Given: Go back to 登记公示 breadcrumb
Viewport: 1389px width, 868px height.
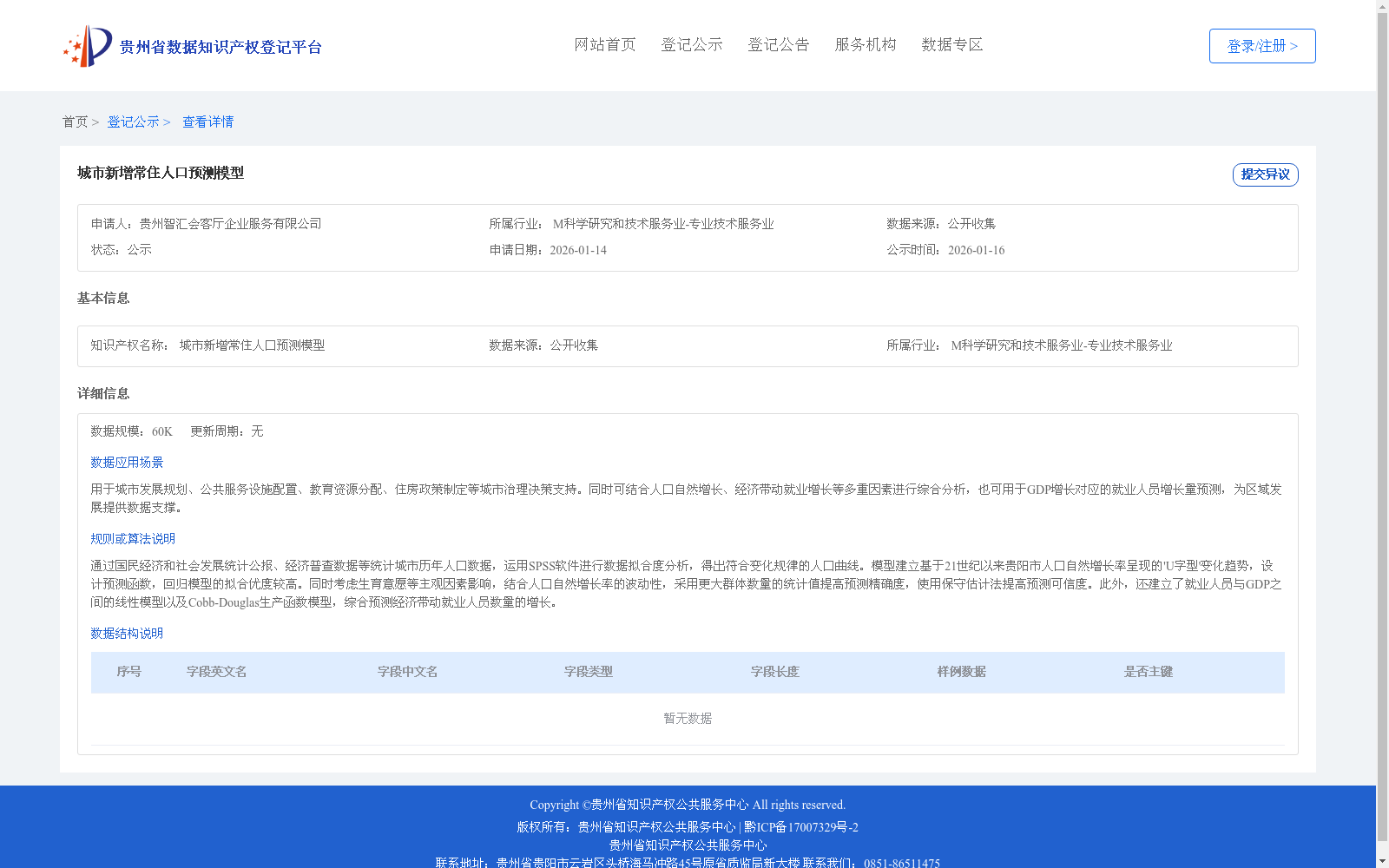Looking at the screenshot, I should click(133, 122).
